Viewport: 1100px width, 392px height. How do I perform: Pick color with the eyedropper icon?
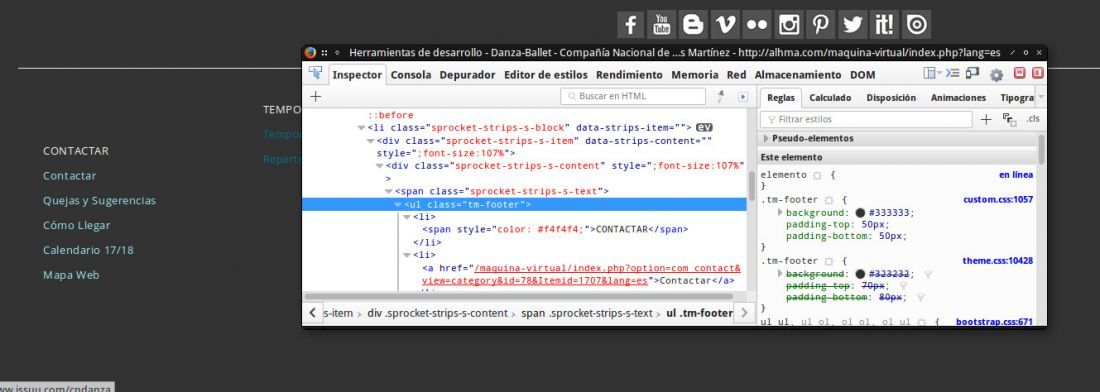(720, 97)
